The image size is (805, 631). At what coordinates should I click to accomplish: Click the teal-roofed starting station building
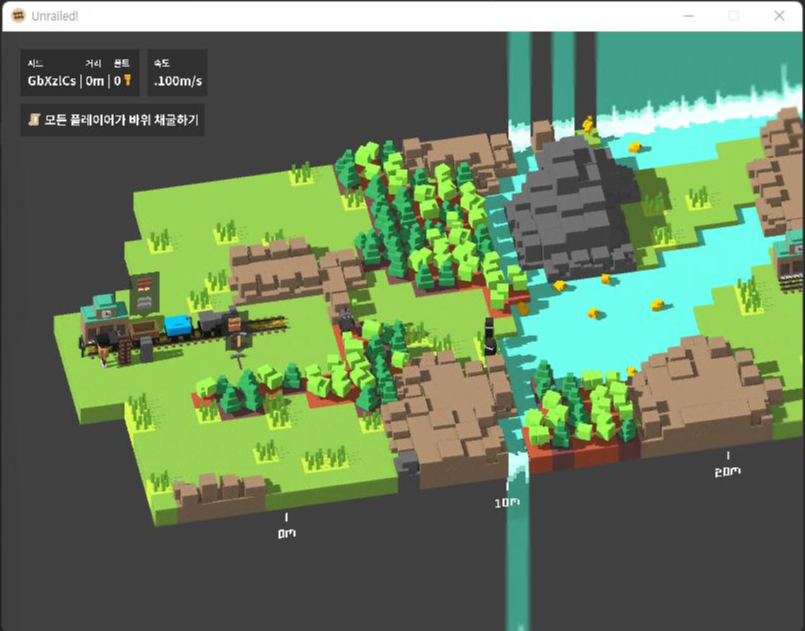pyautogui.click(x=104, y=316)
